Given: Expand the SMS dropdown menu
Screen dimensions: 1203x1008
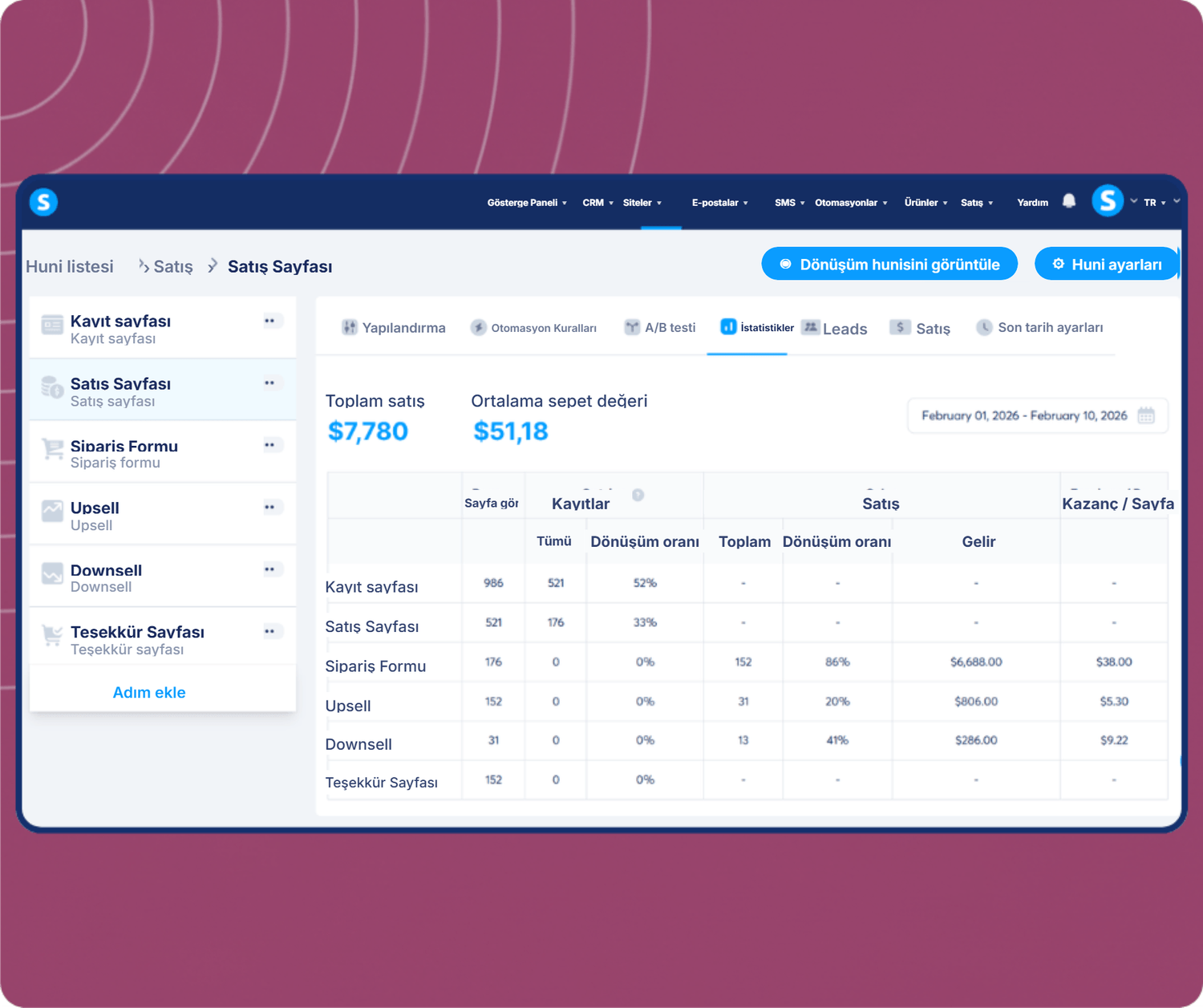Looking at the screenshot, I should pyautogui.click(x=790, y=203).
